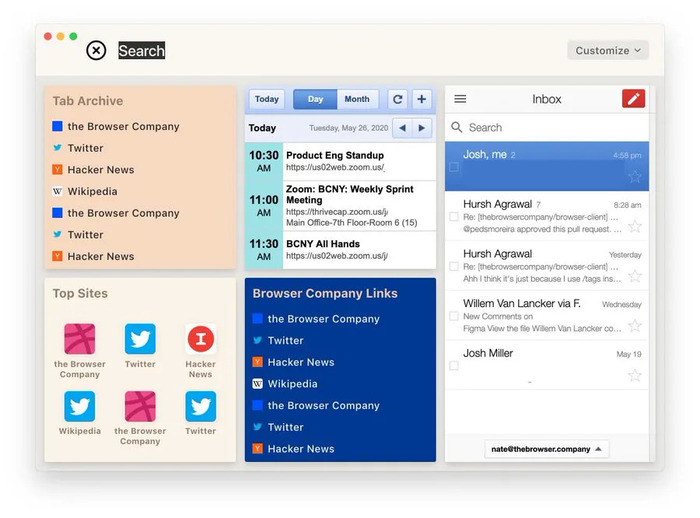This screenshot has width=700, height=518.
Task: Open the Josh, me email thread
Action: pyautogui.click(x=547, y=166)
